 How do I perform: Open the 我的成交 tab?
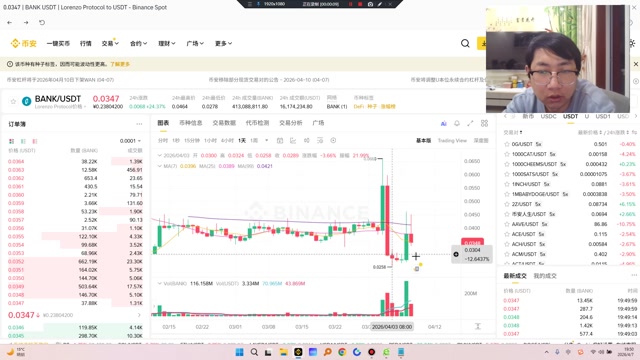[545, 276]
